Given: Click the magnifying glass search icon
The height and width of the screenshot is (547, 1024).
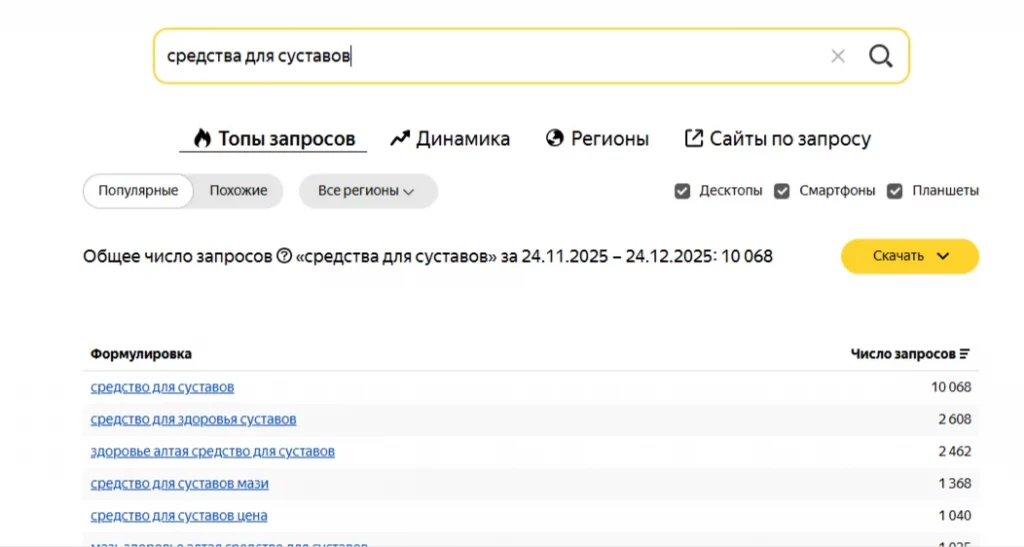Looking at the screenshot, I should (880, 56).
